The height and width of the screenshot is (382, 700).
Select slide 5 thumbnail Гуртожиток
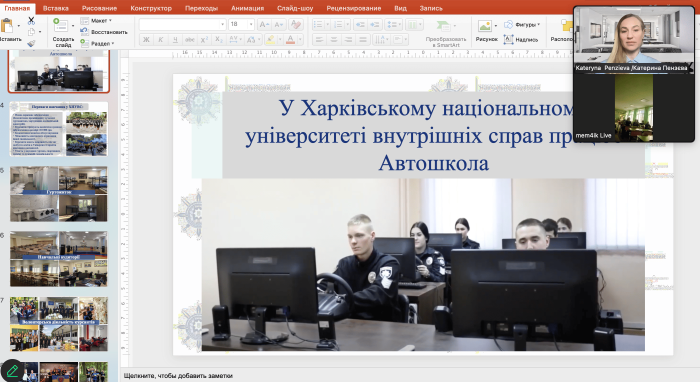coord(58,194)
